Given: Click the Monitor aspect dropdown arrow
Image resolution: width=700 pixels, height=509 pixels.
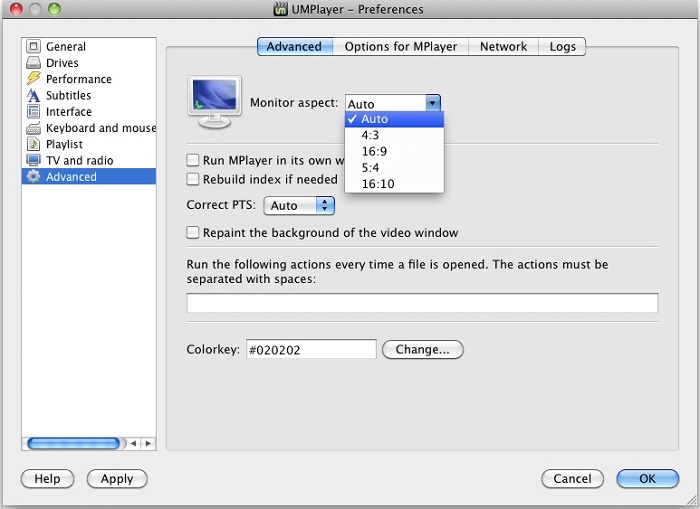Looking at the screenshot, I should [x=433, y=103].
